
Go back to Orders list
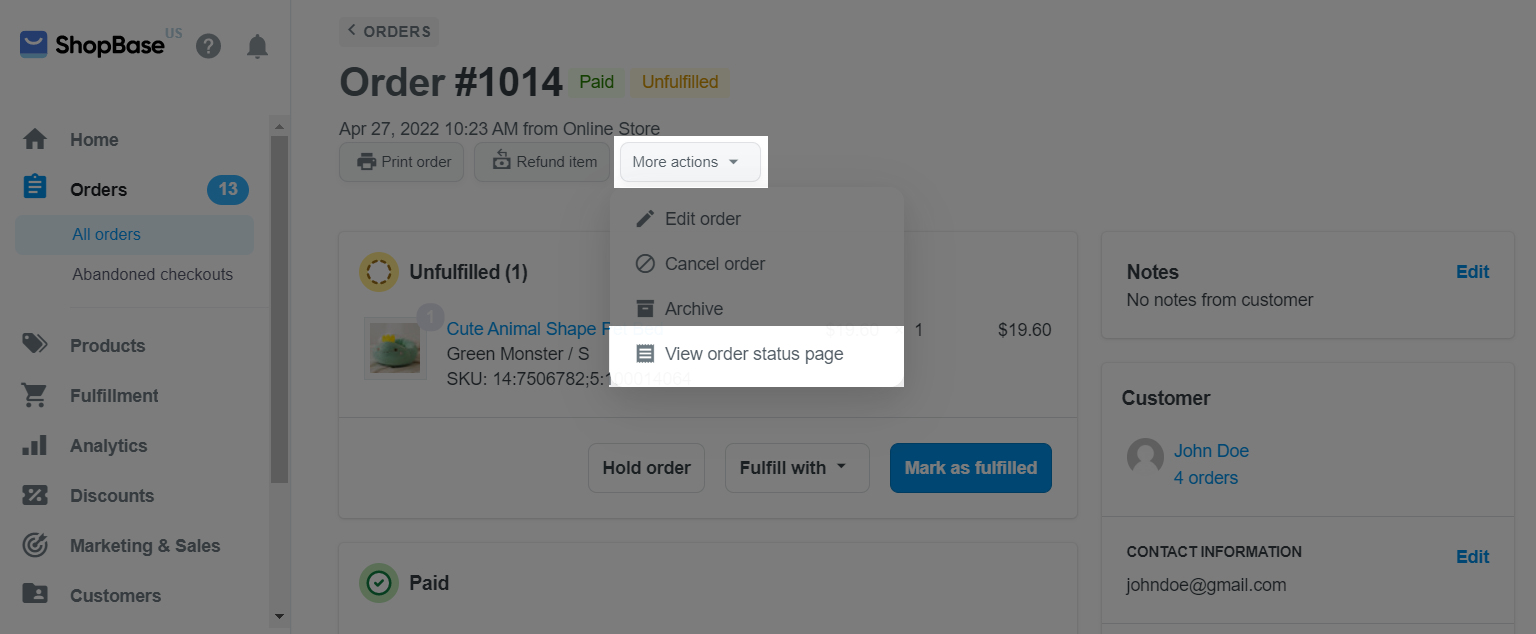389,31
